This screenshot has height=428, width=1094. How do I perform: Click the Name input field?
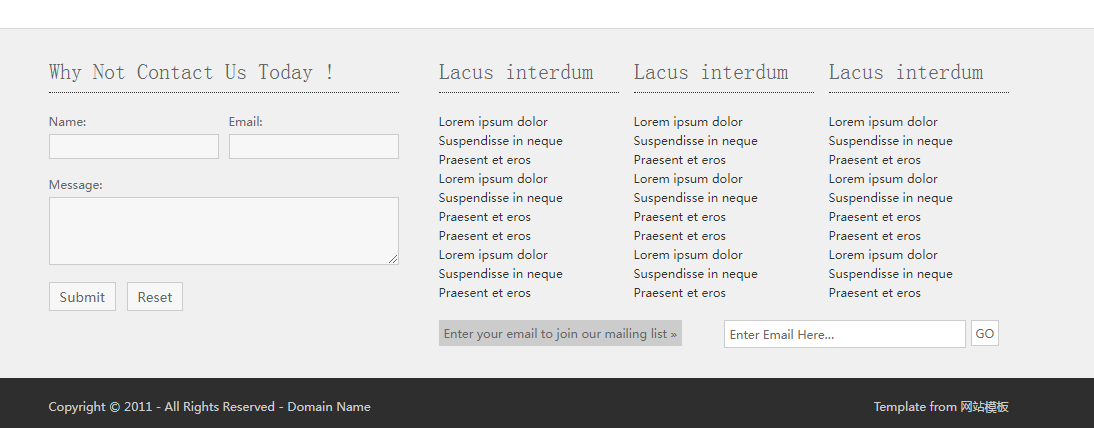[x=133, y=147]
